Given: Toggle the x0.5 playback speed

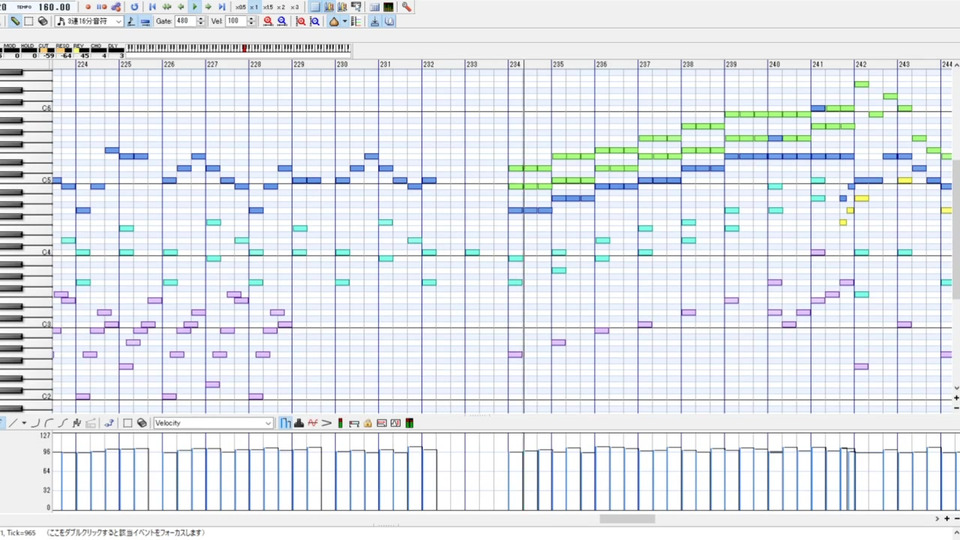Looking at the screenshot, I should tap(241, 7).
